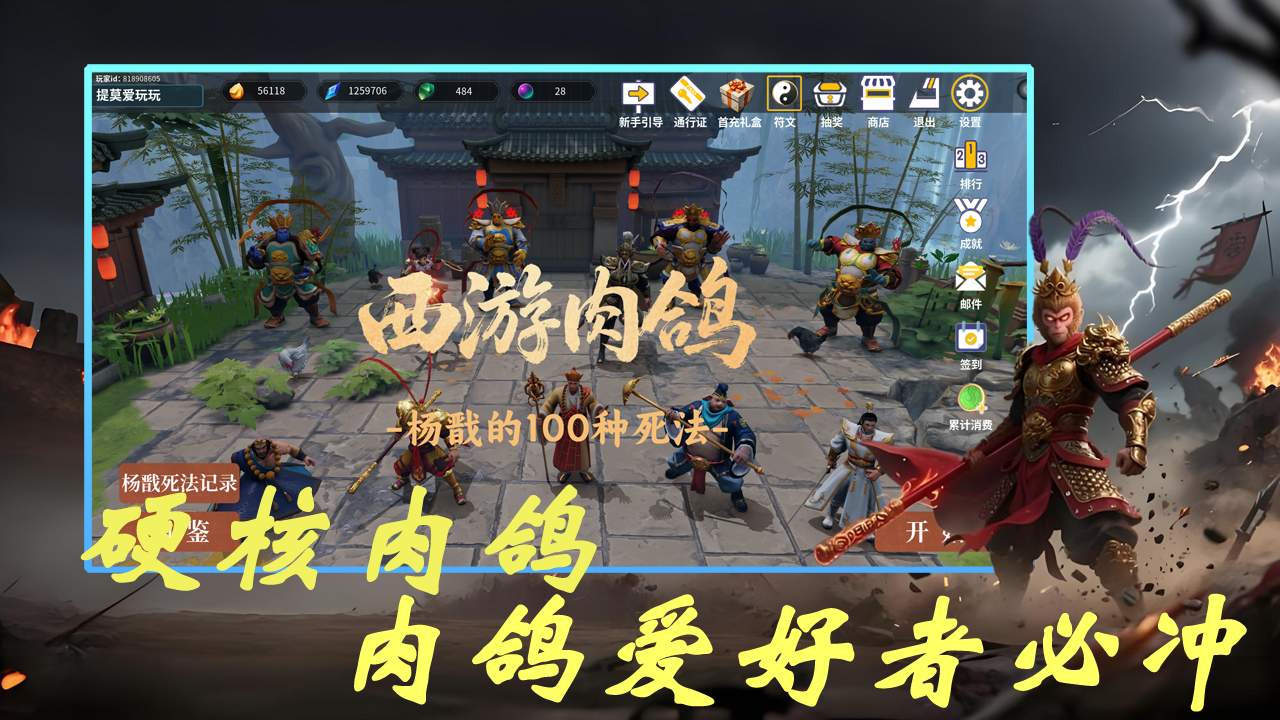
Task: Click the purple orb currency icon
Action: pyautogui.click(x=524, y=91)
